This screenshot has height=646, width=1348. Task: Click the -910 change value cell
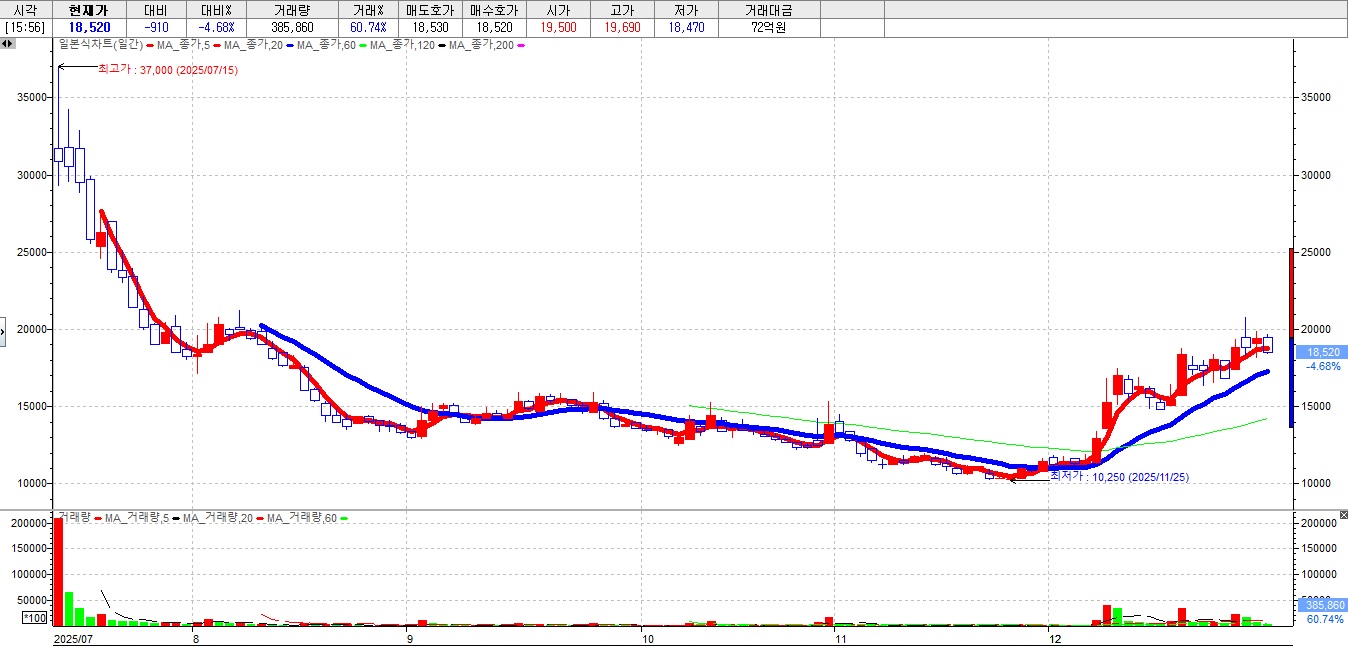pos(156,27)
